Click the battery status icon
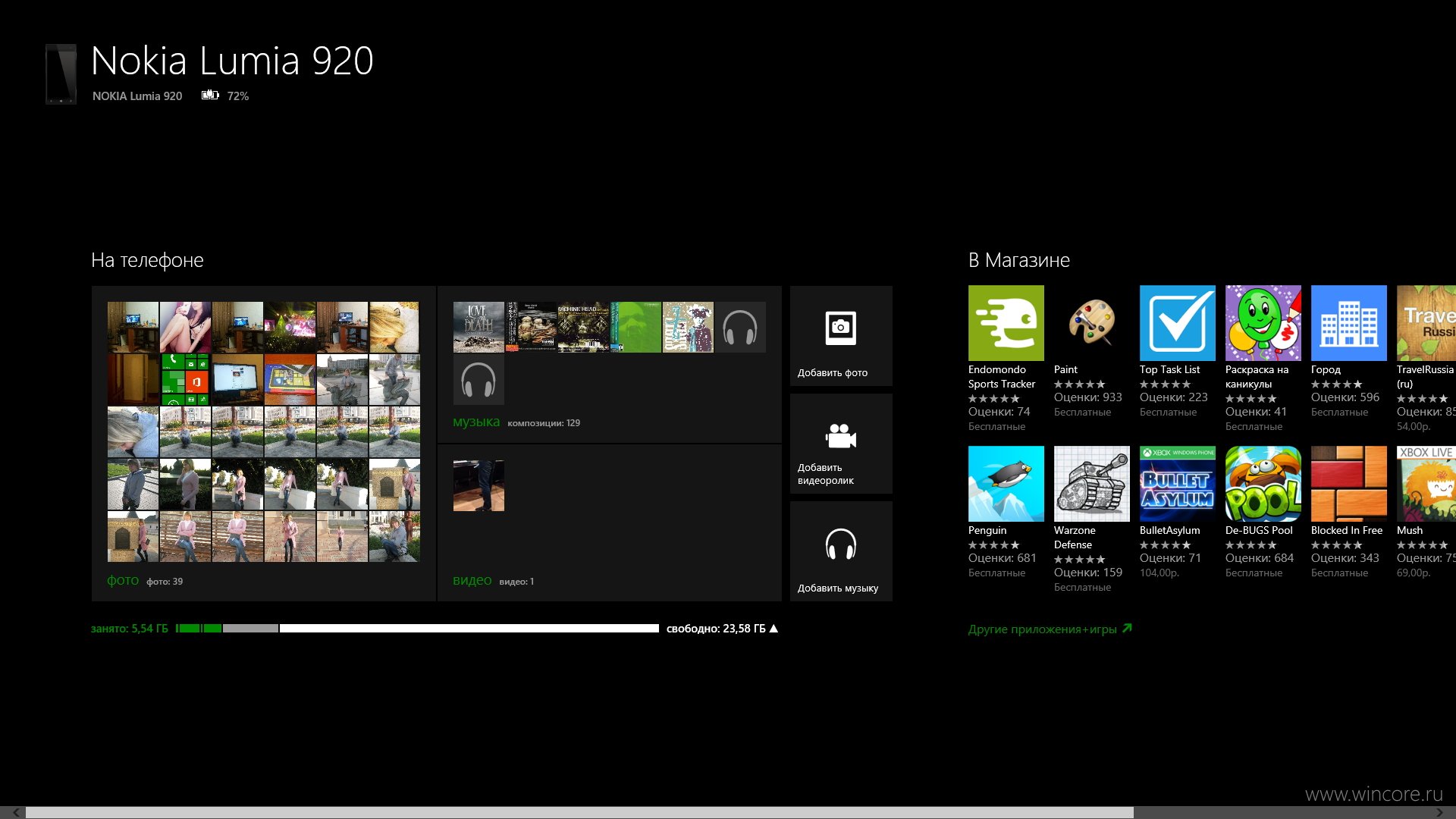The height and width of the screenshot is (819, 1456). tap(210, 96)
